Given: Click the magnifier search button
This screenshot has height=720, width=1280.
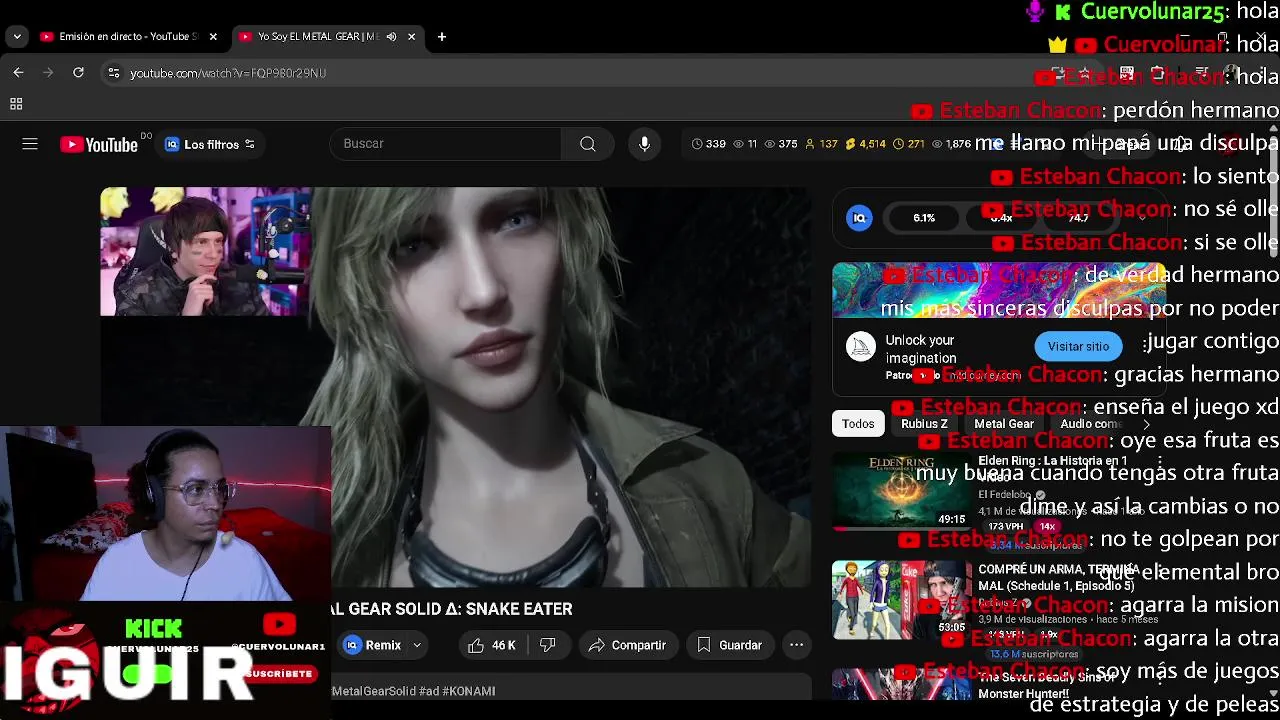Looking at the screenshot, I should [588, 144].
